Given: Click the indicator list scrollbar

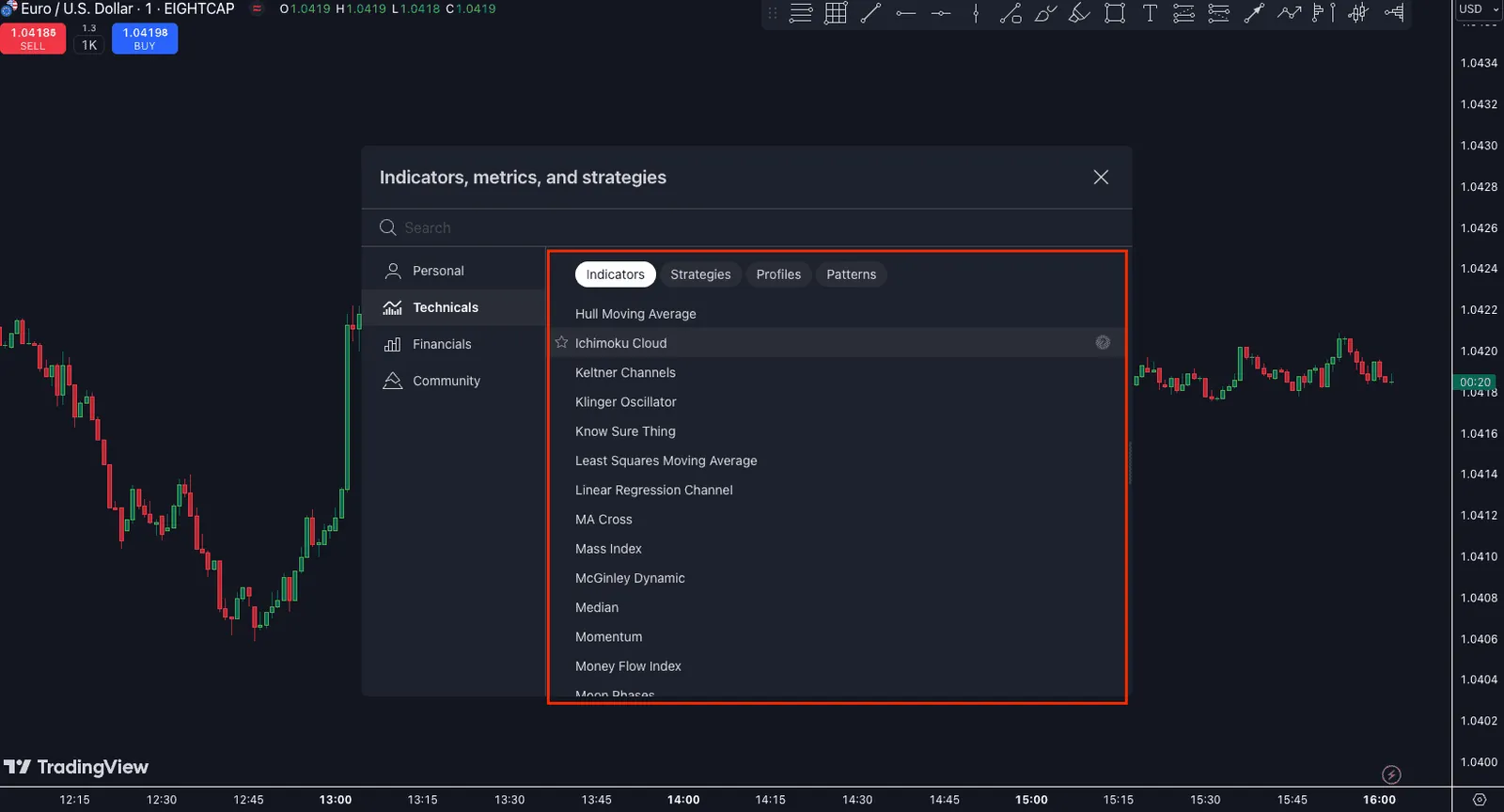Looking at the screenshot, I should coord(1129,462).
